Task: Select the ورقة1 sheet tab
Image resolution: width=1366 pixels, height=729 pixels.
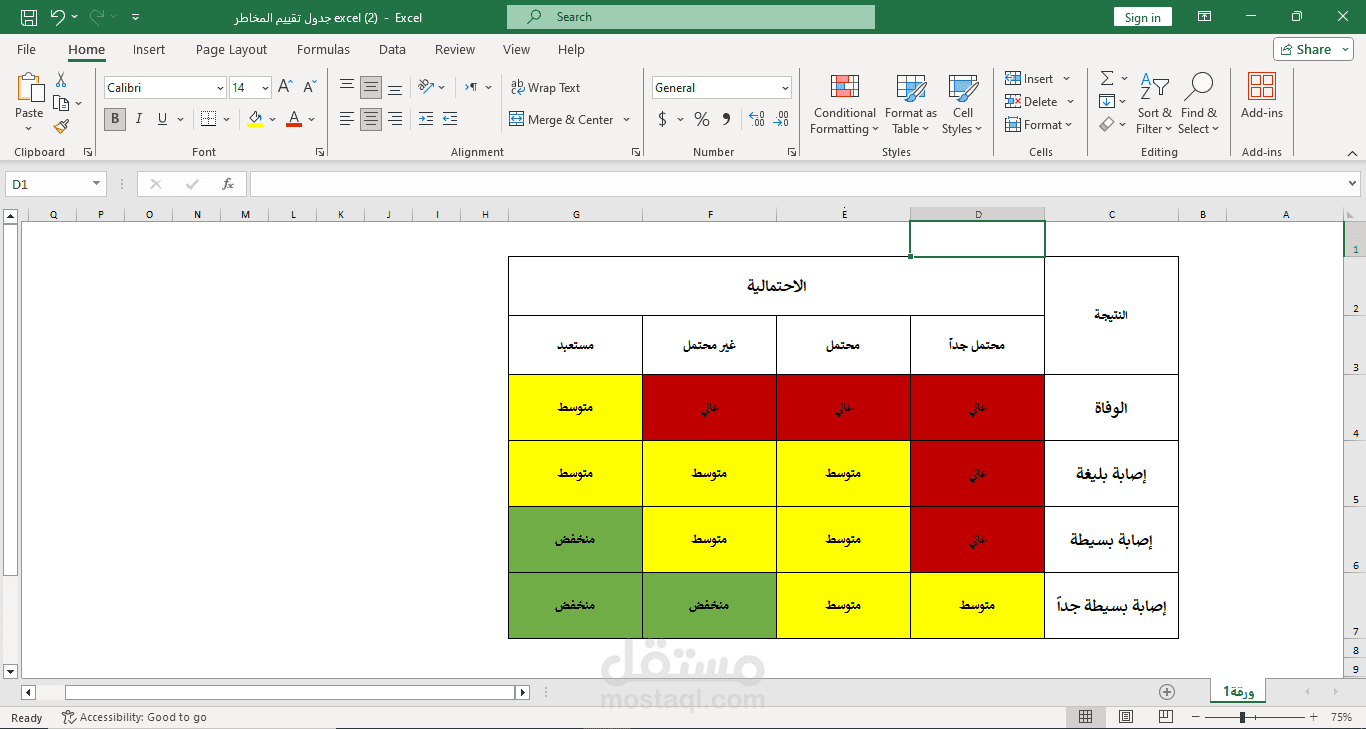Action: (x=1238, y=691)
